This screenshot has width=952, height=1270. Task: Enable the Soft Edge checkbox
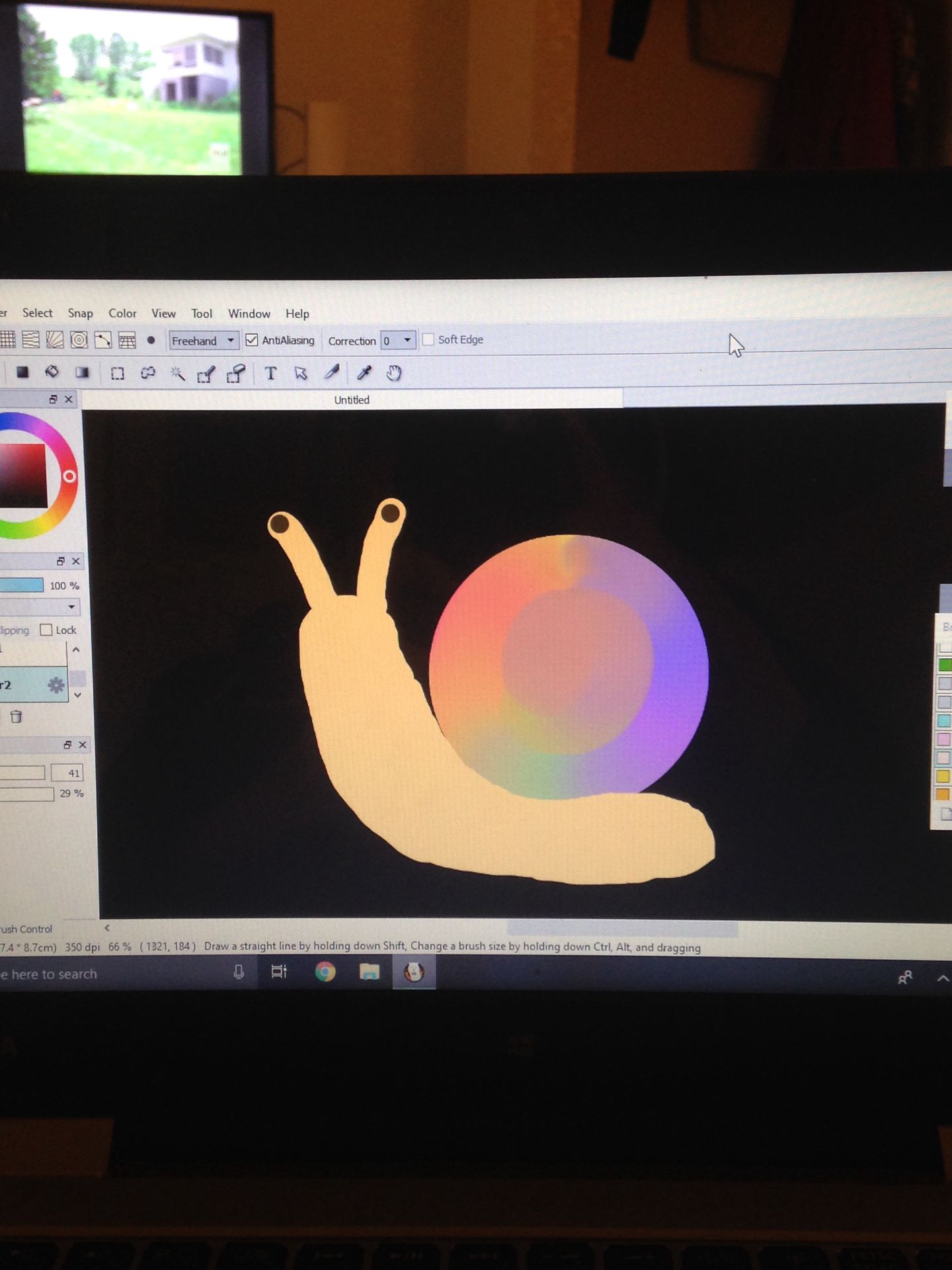(428, 339)
